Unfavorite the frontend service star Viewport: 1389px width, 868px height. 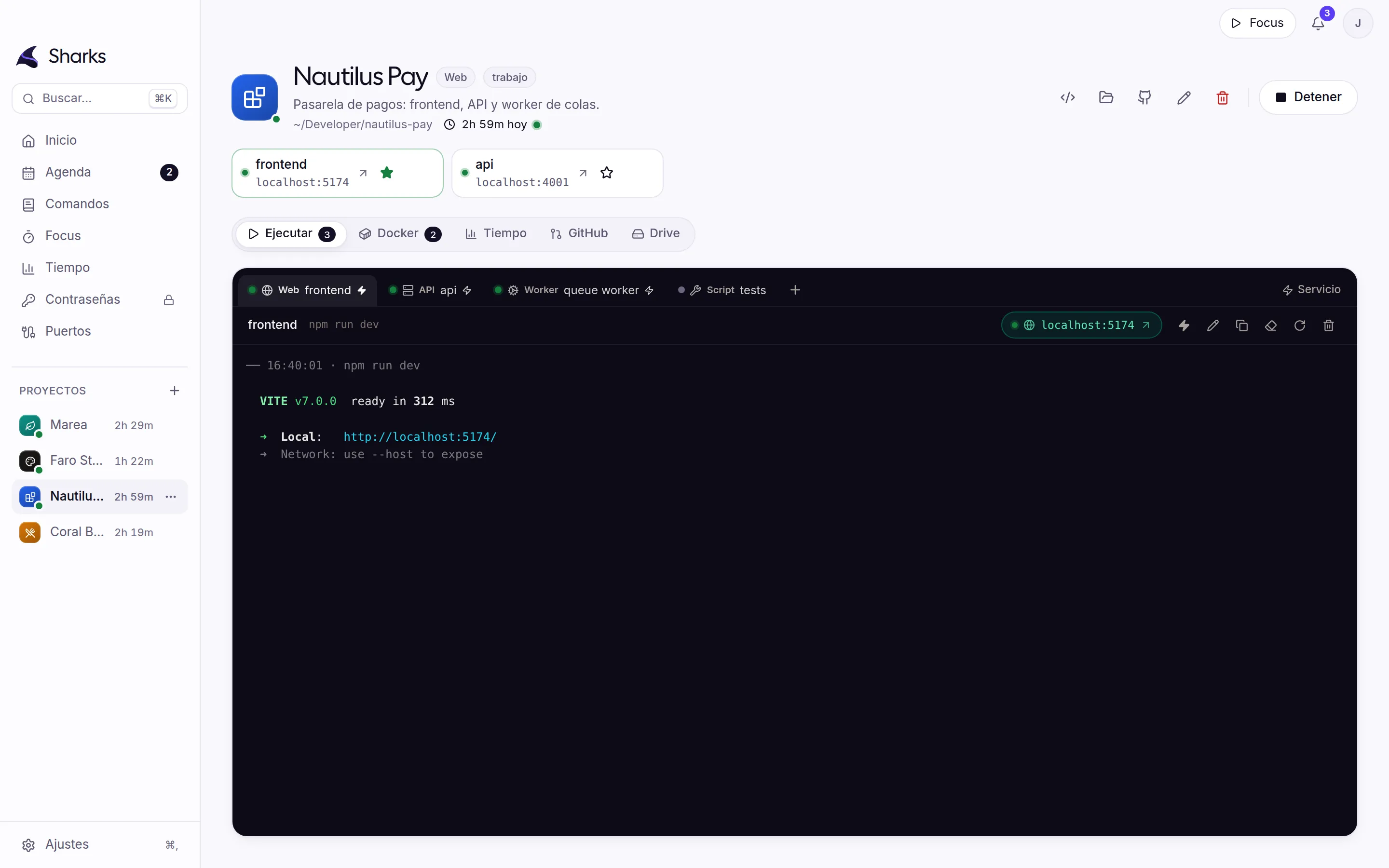point(387,173)
